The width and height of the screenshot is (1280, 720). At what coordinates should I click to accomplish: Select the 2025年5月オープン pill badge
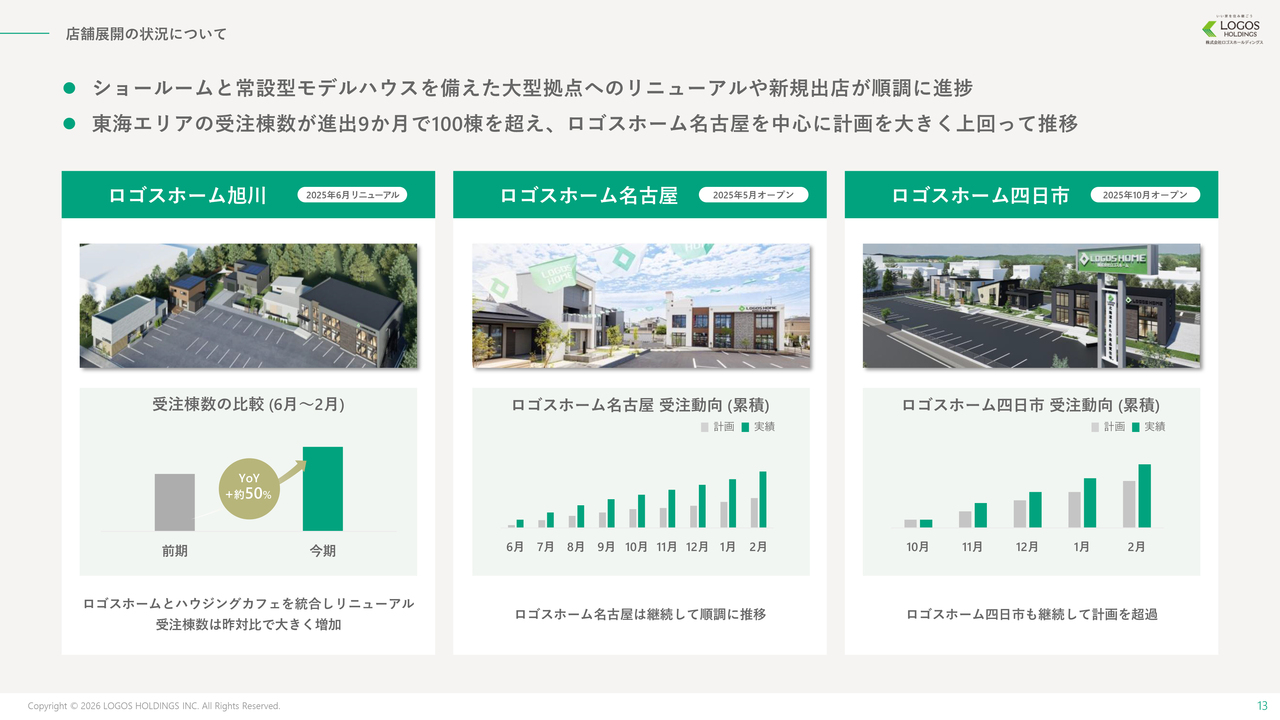753,195
